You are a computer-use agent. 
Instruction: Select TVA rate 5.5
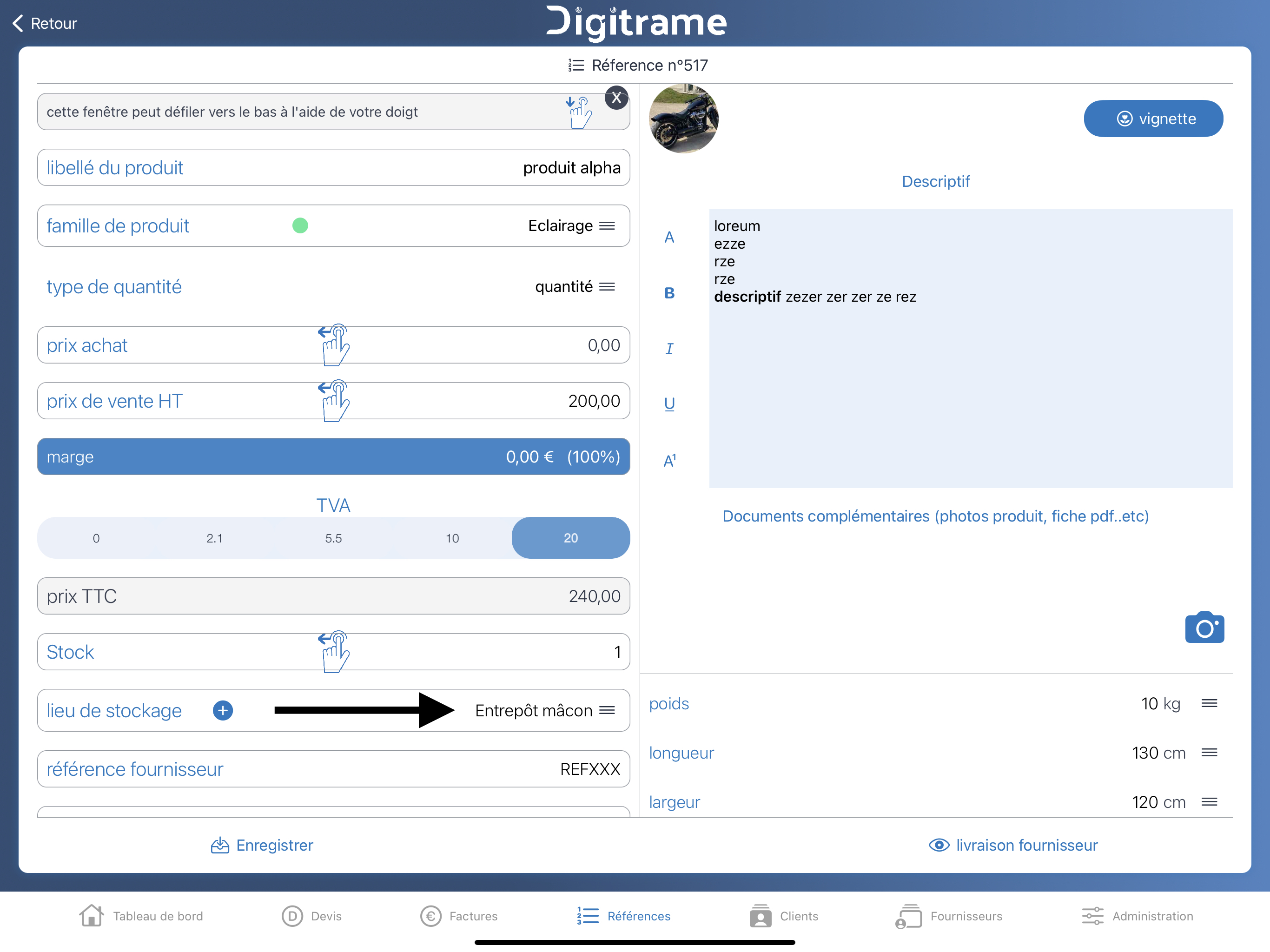pos(333,538)
